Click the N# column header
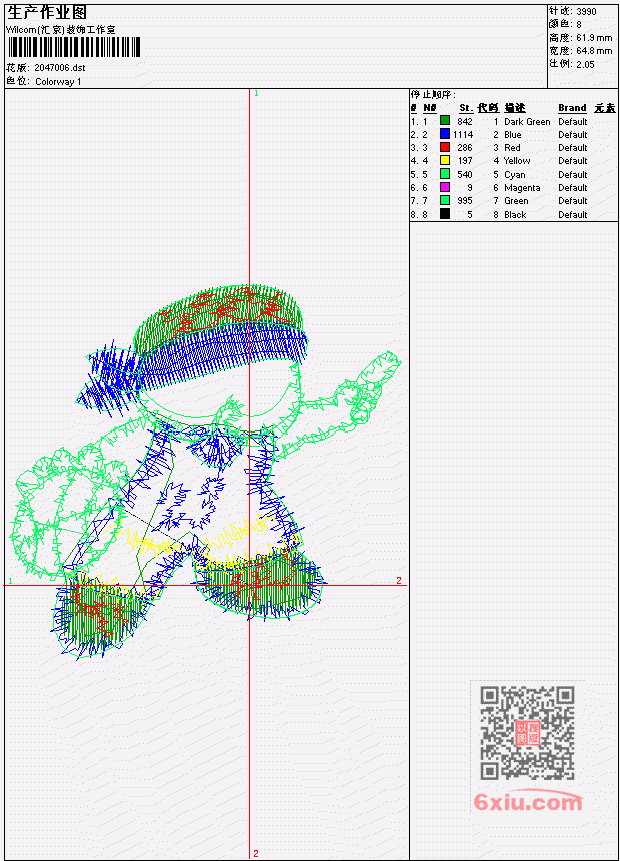620x861 pixels. [x=429, y=108]
